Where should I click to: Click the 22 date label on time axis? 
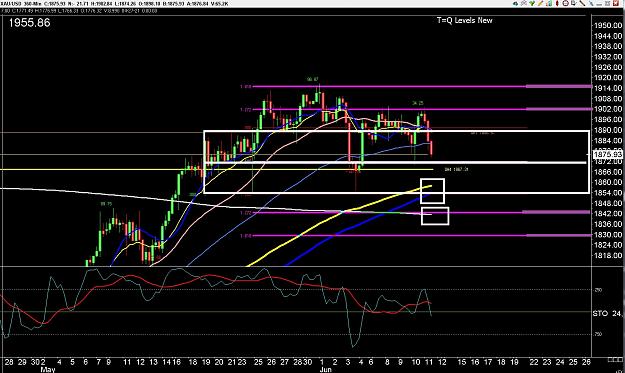(x=534, y=362)
